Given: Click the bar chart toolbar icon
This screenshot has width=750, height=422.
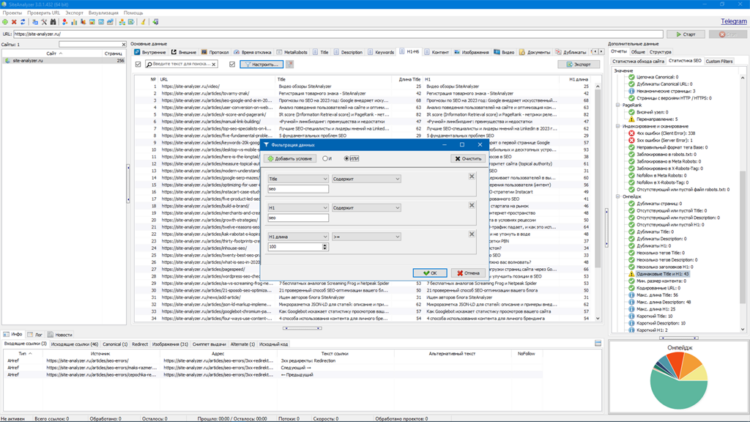Looking at the screenshot, I should (x=74, y=22).
